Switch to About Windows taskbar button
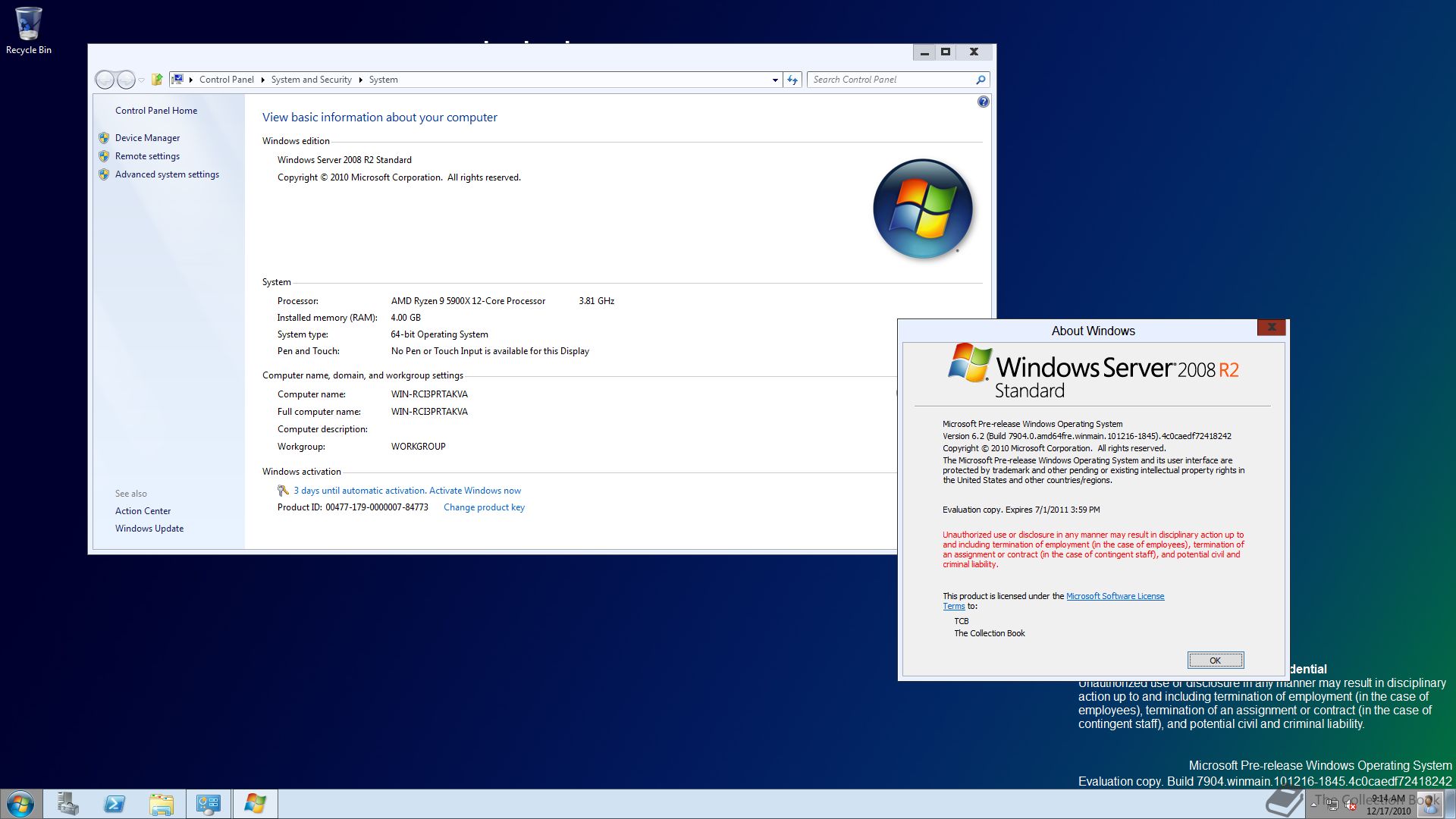 click(x=256, y=804)
